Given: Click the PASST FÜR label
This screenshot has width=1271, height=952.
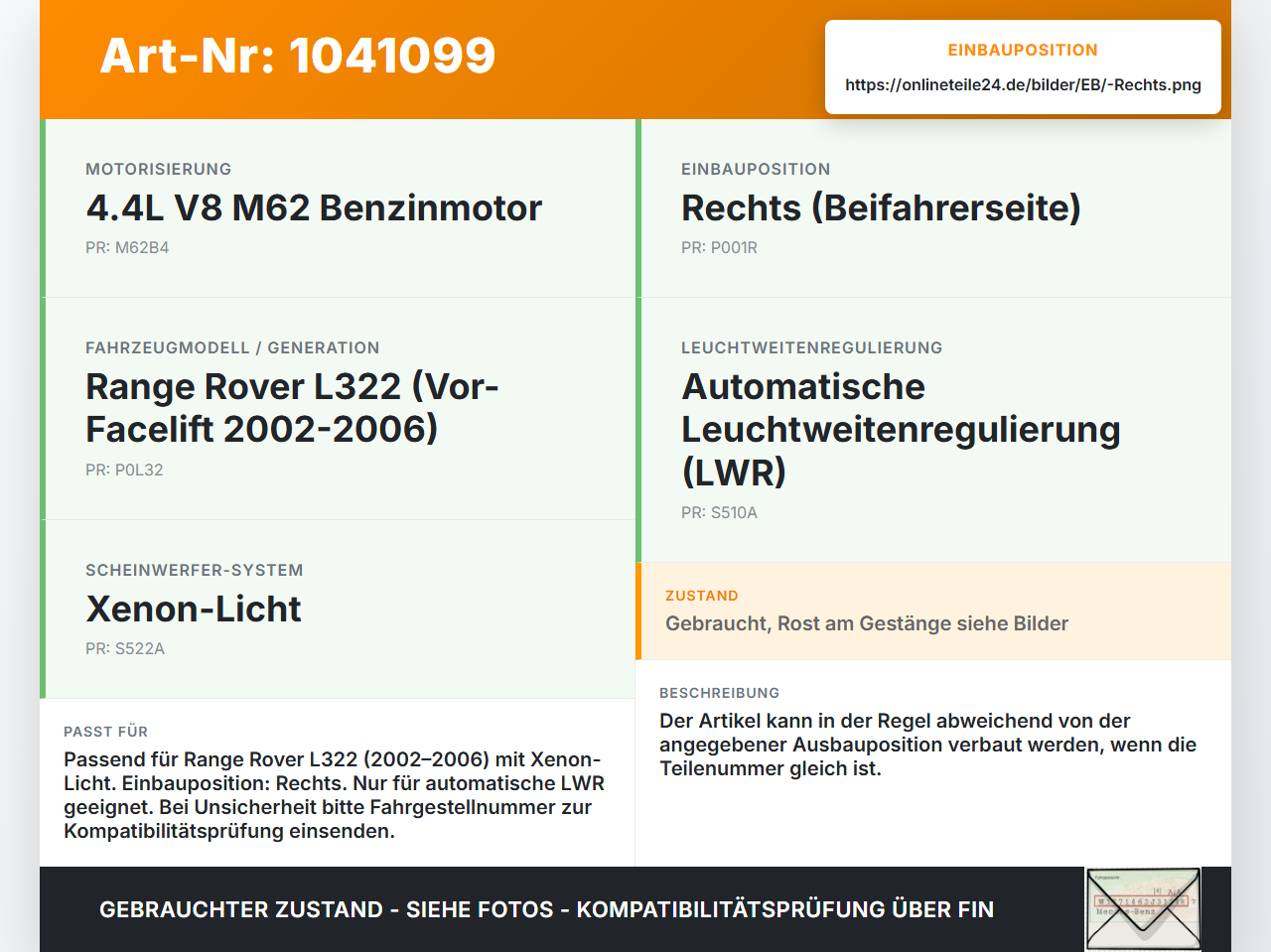Looking at the screenshot, I should click(x=106, y=732).
